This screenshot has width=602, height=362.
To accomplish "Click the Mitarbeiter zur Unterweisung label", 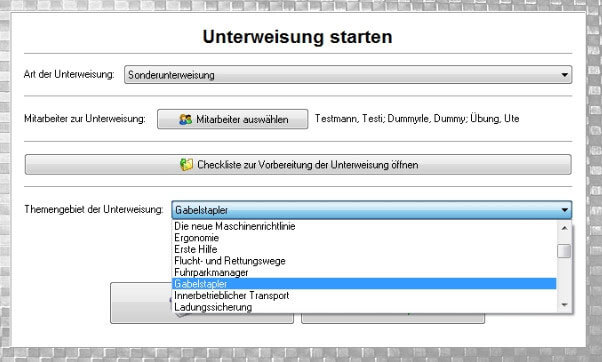I will click(x=85, y=119).
